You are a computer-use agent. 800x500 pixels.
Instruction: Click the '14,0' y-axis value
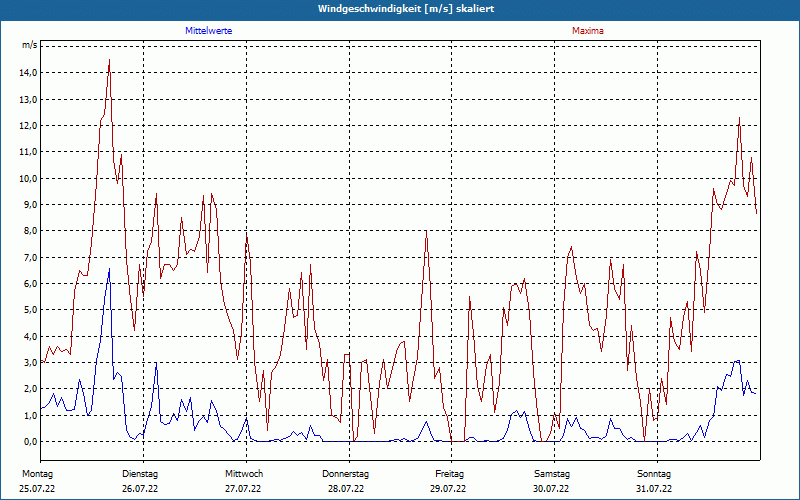click(x=29, y=73)
